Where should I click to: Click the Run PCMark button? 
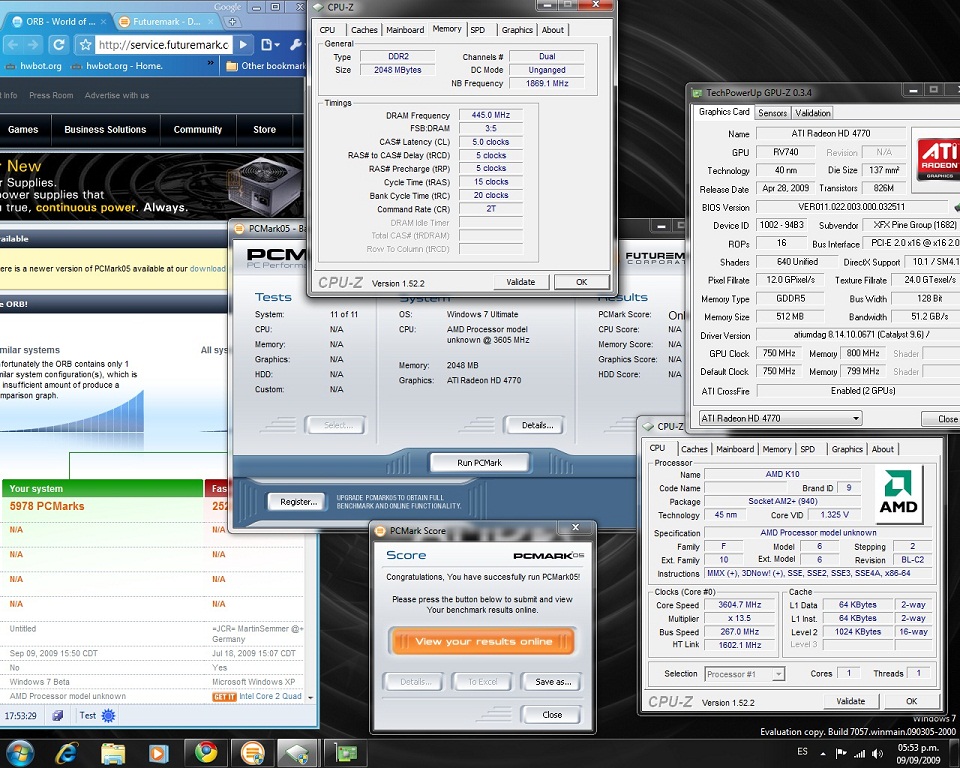479,462
